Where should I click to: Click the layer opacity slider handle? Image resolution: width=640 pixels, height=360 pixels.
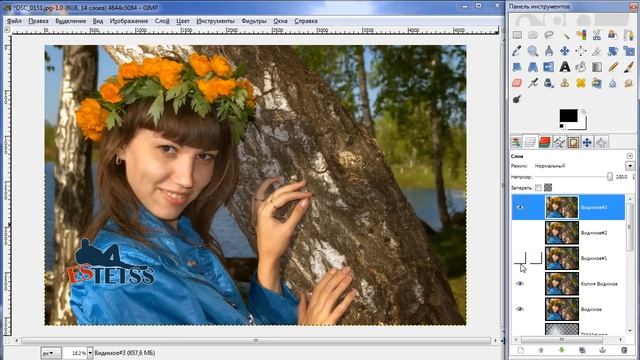(x=610, y=177)
